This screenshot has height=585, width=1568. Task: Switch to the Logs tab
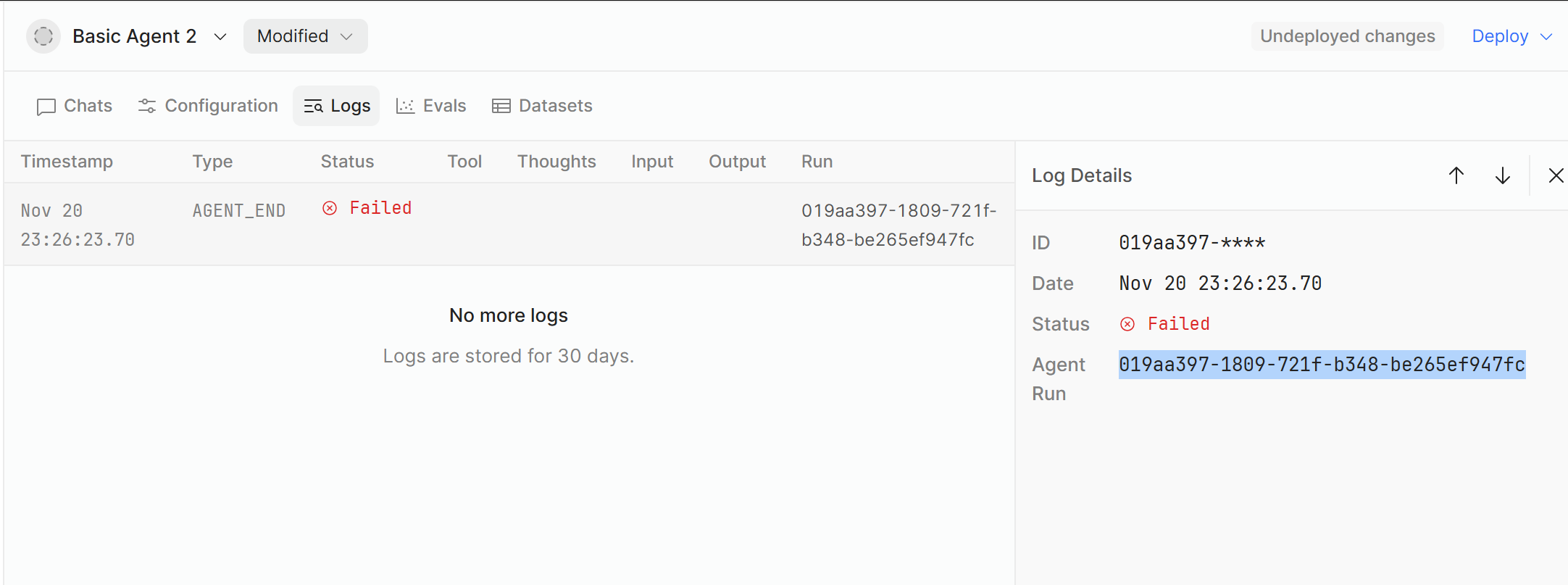tap(337, 106)
